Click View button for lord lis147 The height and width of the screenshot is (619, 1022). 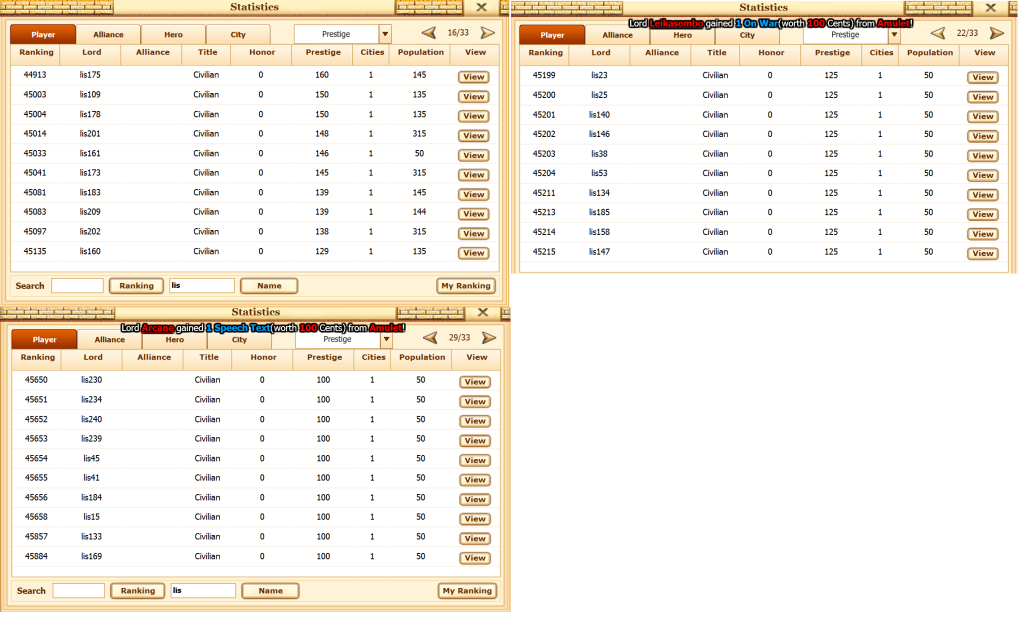point(982,253)
